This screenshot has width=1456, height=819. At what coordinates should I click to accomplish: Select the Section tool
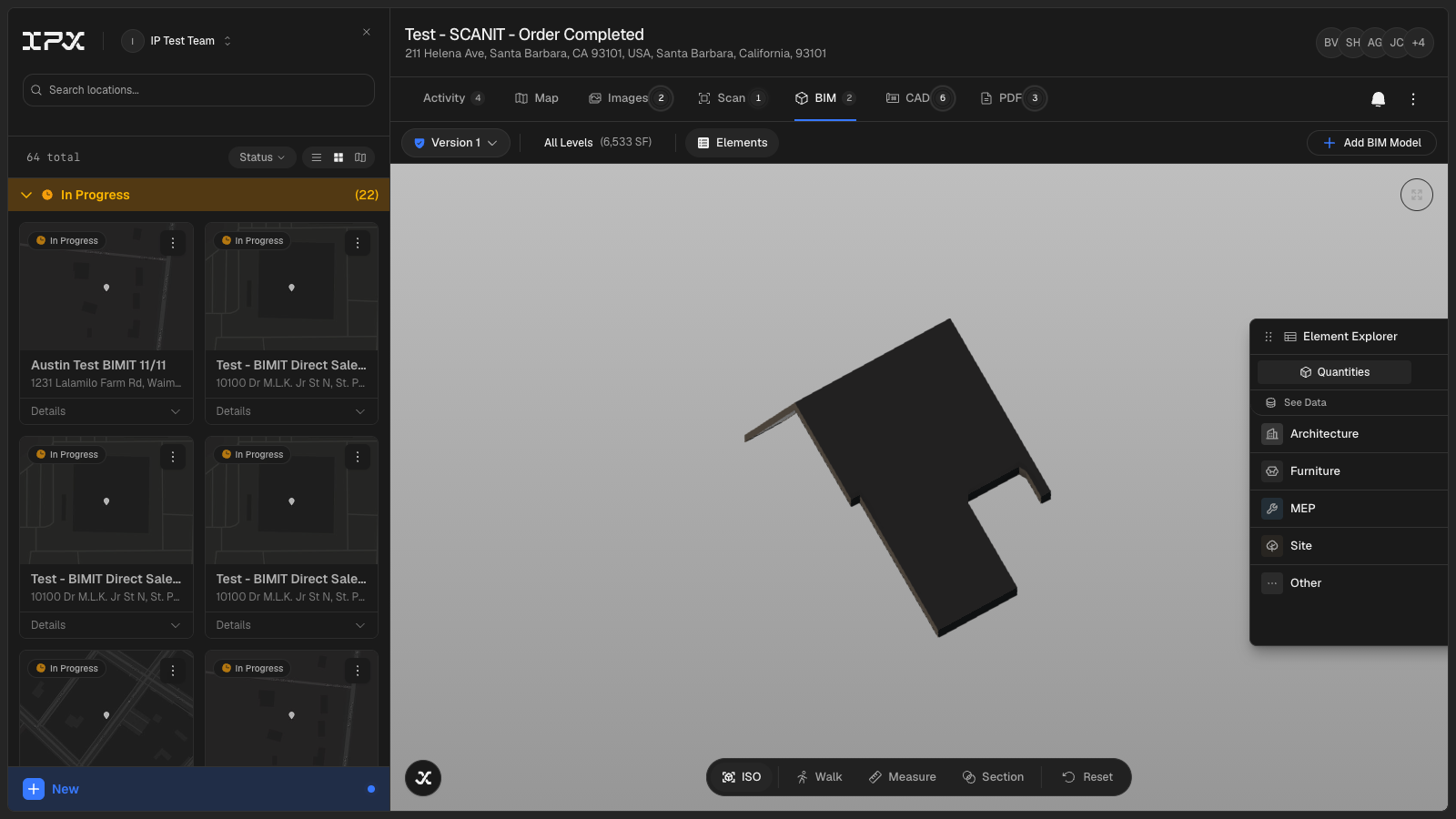pyautogui.click(x=993, y=777)
